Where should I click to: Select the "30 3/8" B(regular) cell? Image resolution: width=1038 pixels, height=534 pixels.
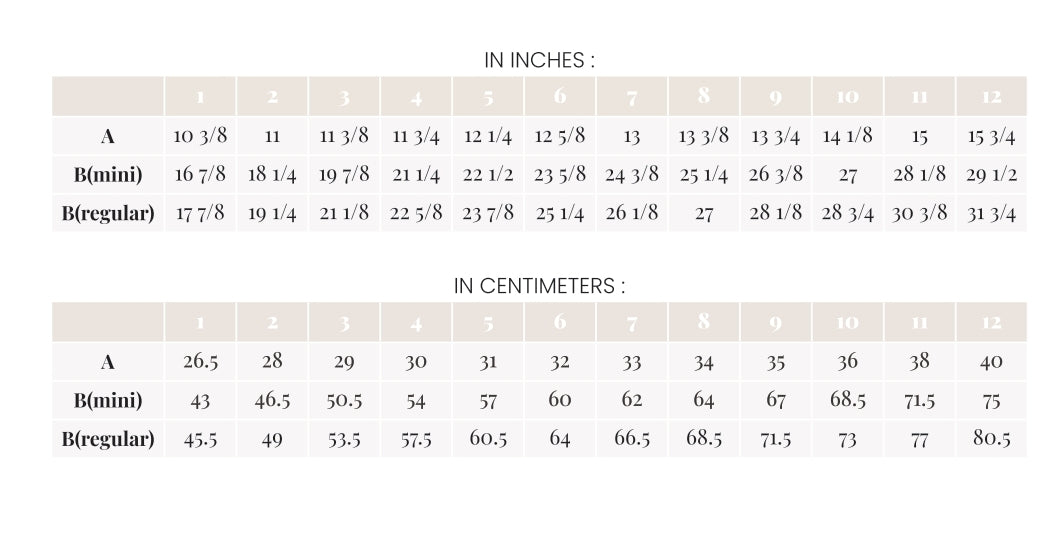point(919,213)
